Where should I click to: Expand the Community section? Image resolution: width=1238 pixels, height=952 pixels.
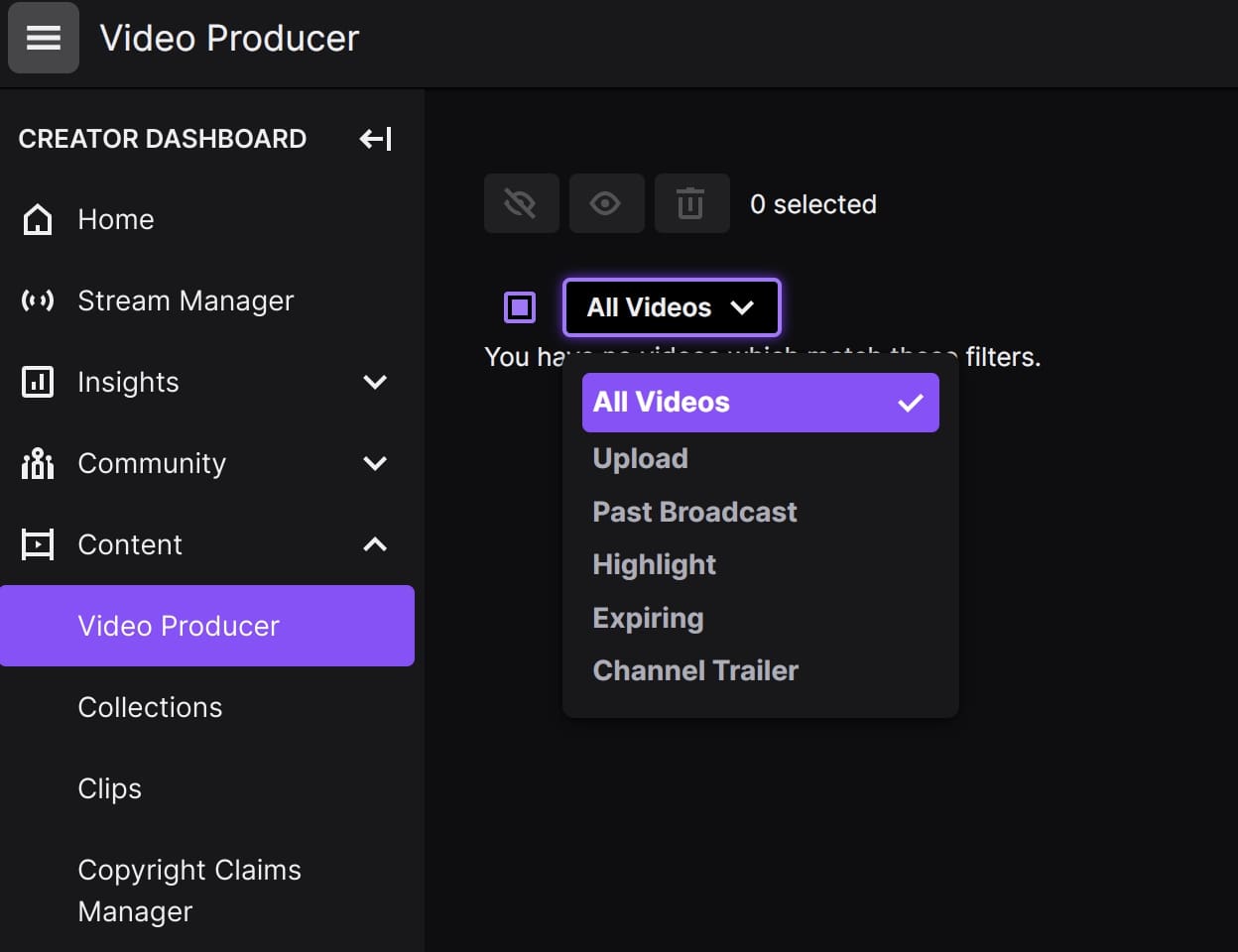click(374, 463)
